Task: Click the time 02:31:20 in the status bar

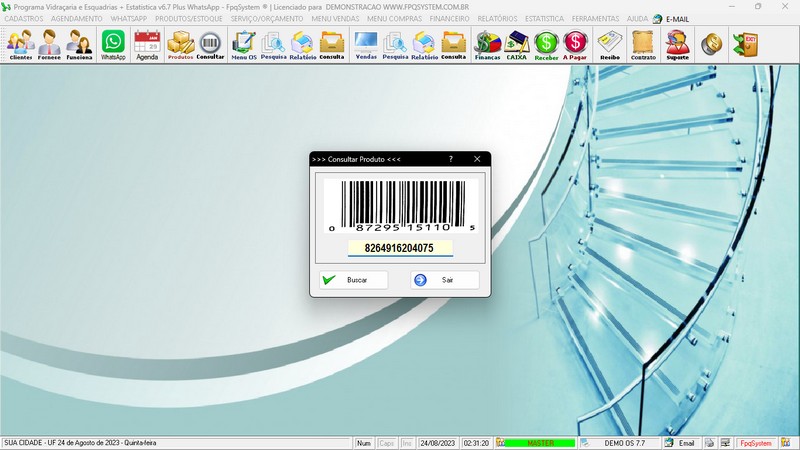Action: pyautogui.click(x=476, y=443)
